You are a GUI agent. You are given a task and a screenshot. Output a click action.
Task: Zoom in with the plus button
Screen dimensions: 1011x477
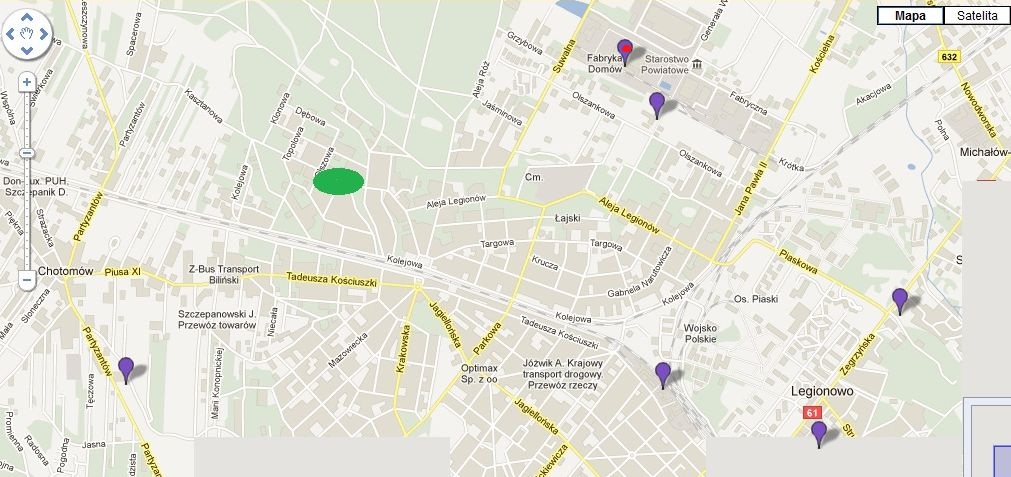[x=28, y=81]
